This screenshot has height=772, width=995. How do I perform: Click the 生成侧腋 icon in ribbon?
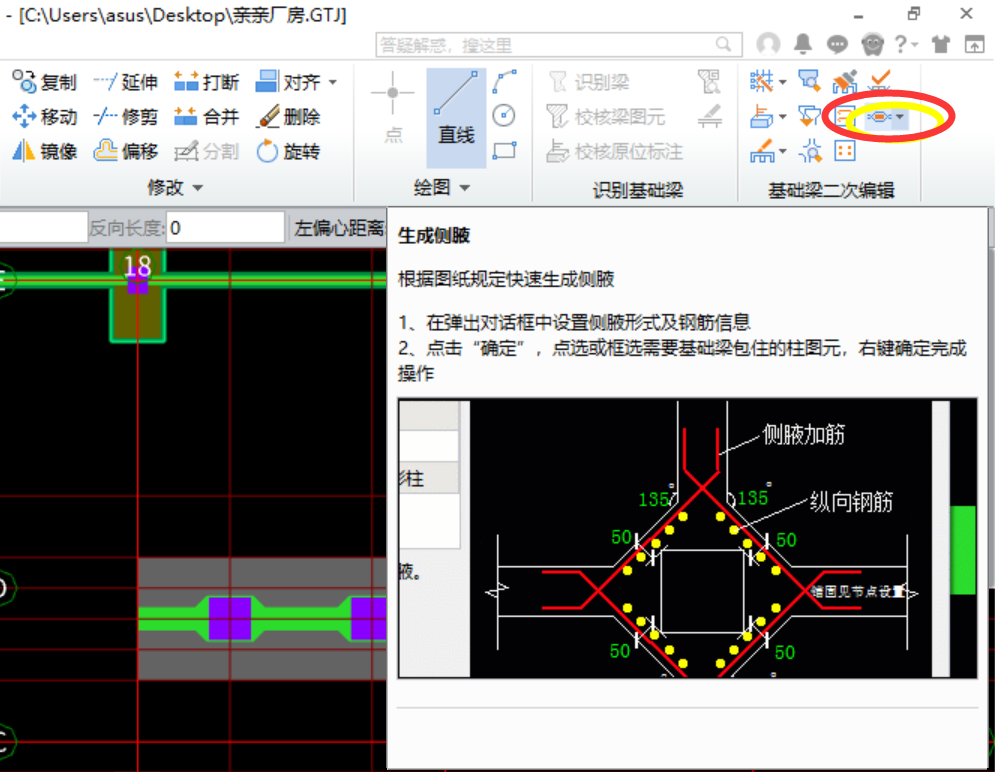pyautogui.click(x=878, y=117)
